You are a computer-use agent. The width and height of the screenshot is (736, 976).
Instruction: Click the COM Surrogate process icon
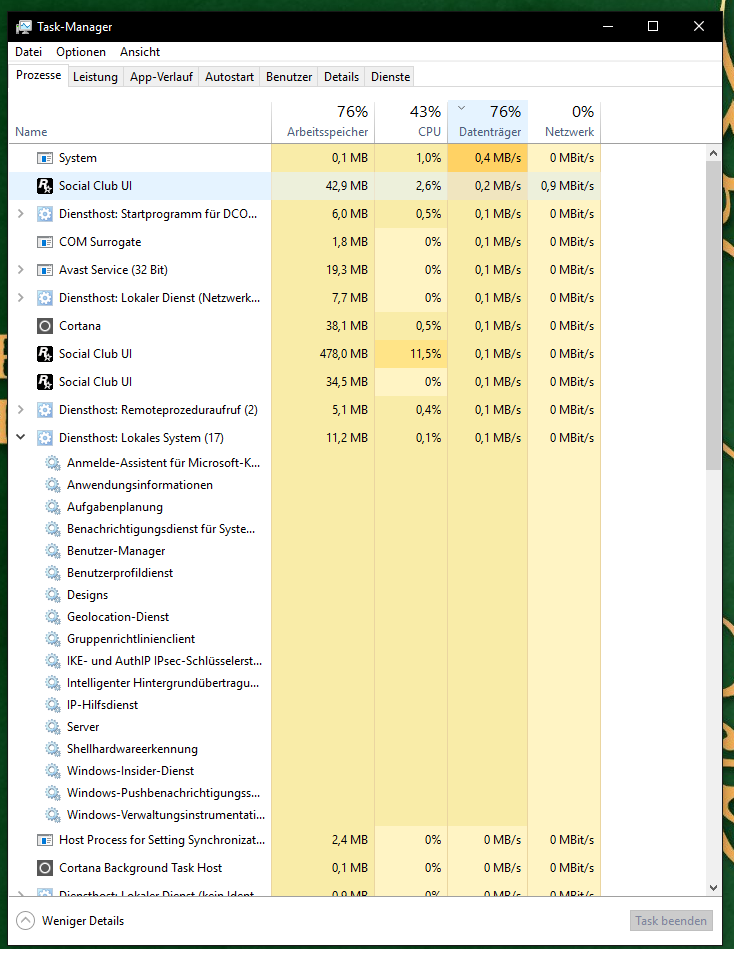(45, 242)
